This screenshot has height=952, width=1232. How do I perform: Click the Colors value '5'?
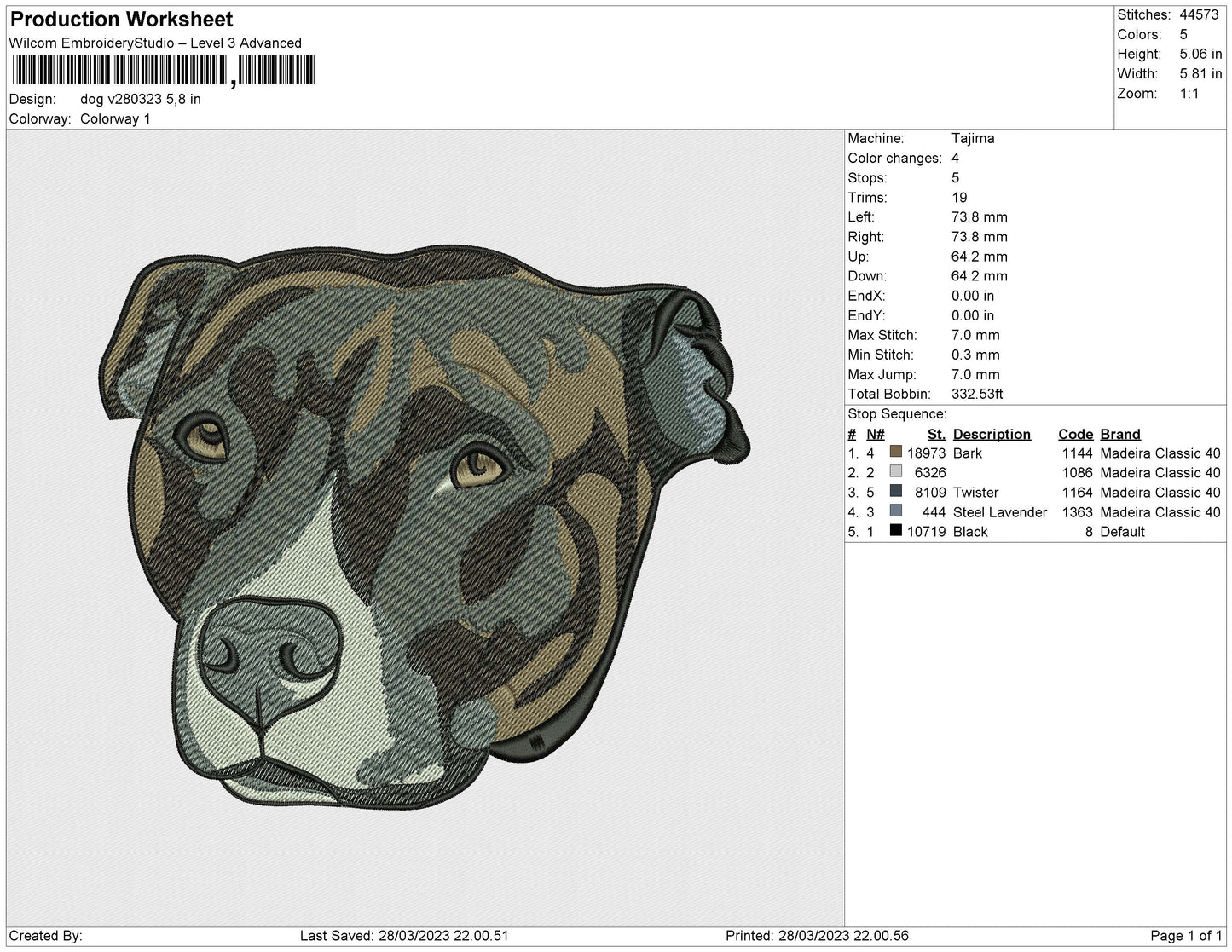pyautogui.click(x=1183, y=34)
